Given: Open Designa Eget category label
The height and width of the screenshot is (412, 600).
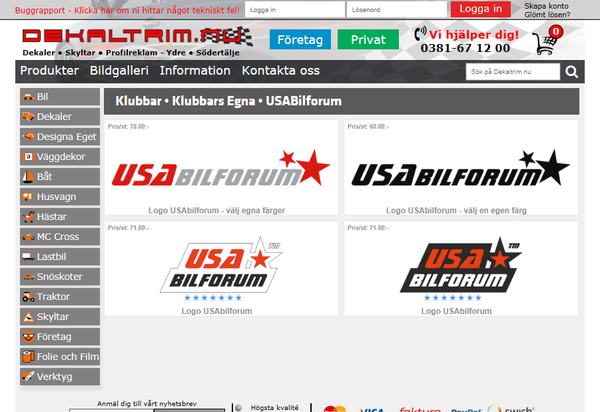Looking at the screenshot, I should [x=67, y=137].
